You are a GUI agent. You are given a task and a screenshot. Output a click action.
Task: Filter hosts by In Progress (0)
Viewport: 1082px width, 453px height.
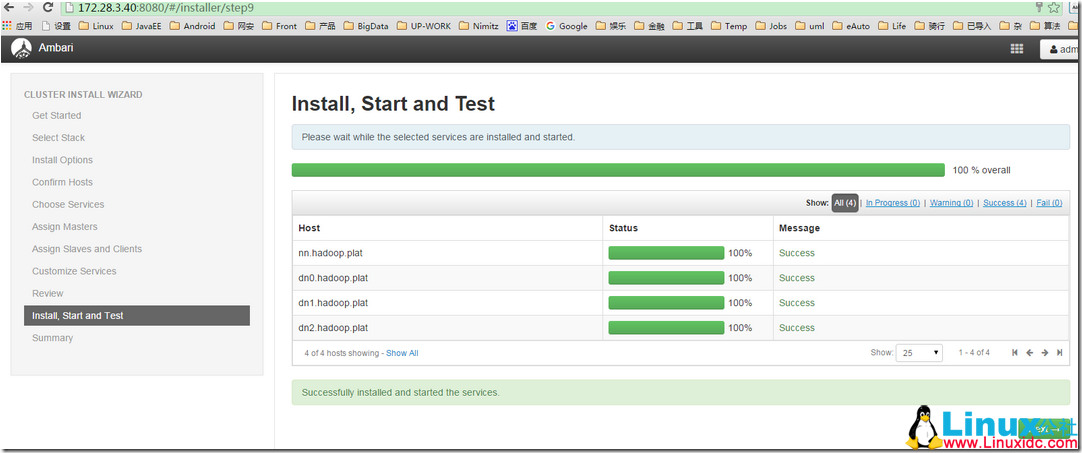892,203
